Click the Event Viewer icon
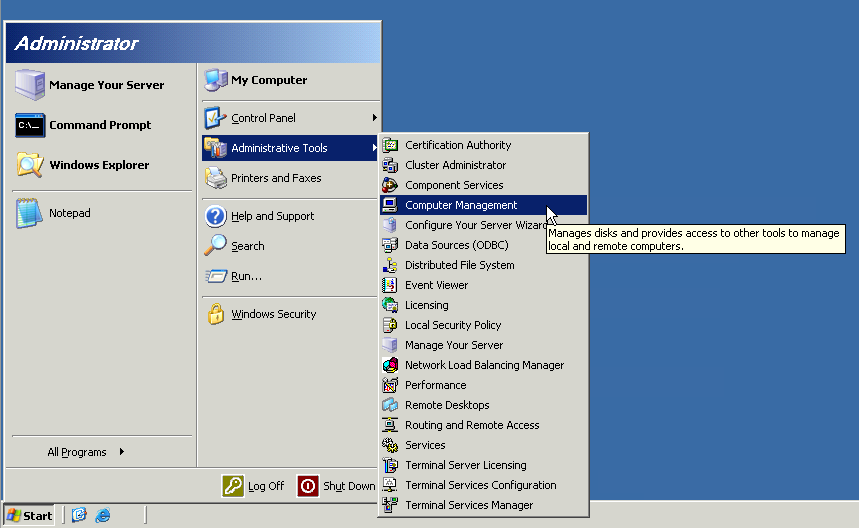 (x=390, y=285)
